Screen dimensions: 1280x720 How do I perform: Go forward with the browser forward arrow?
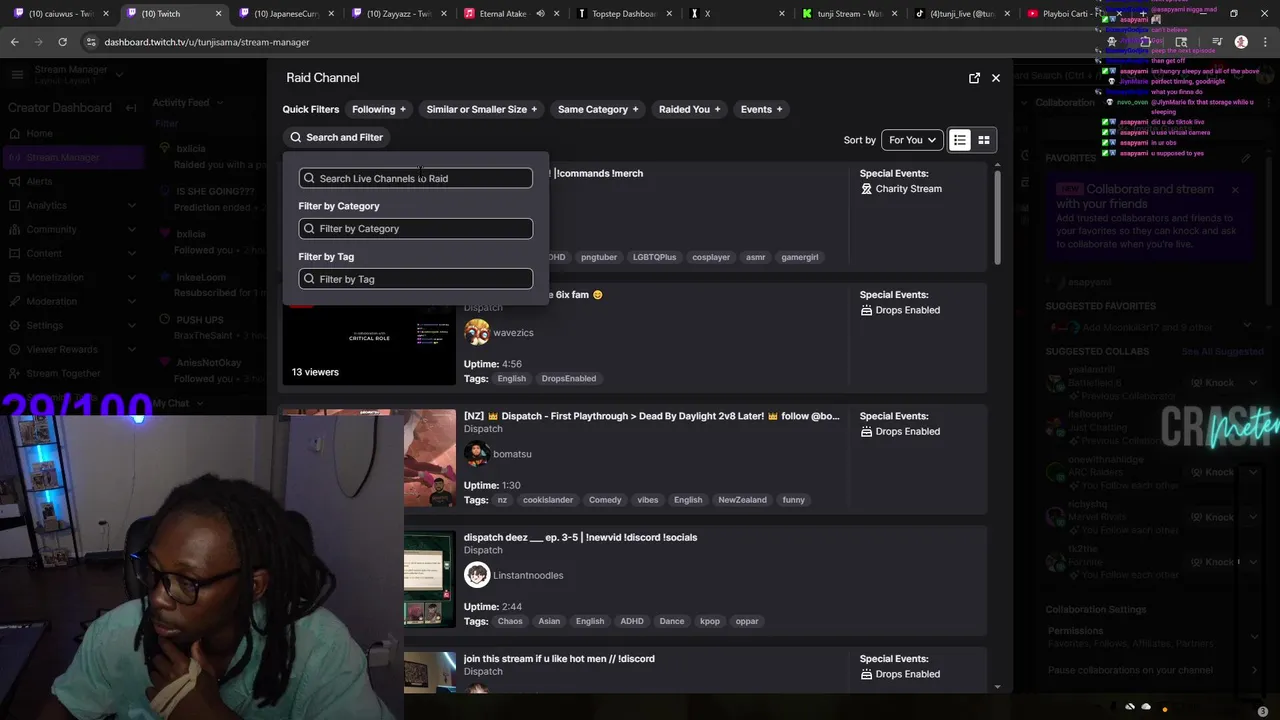pyautogui.click(x=38, y=42)
